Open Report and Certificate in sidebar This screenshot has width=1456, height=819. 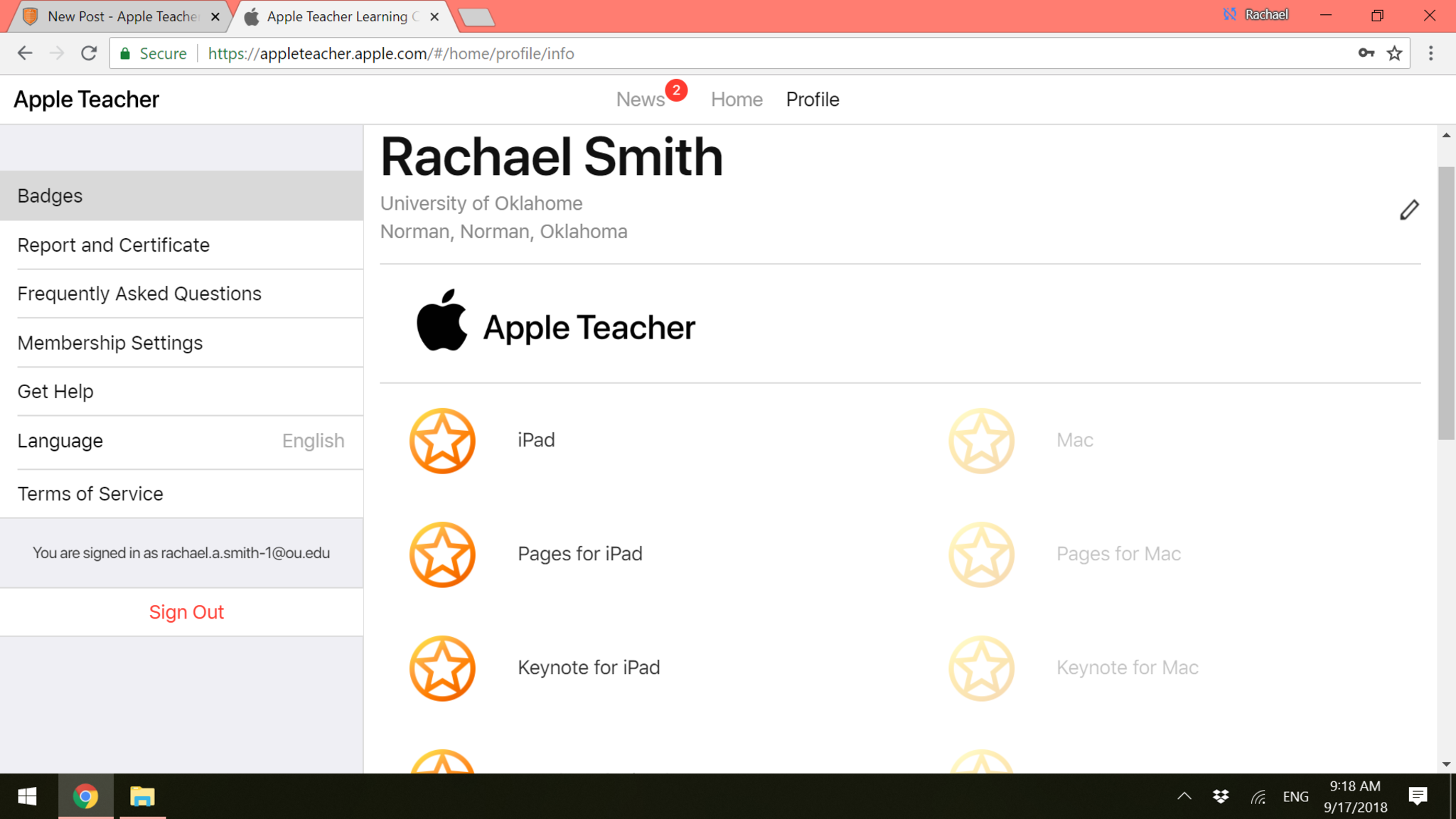coord(114,245)
